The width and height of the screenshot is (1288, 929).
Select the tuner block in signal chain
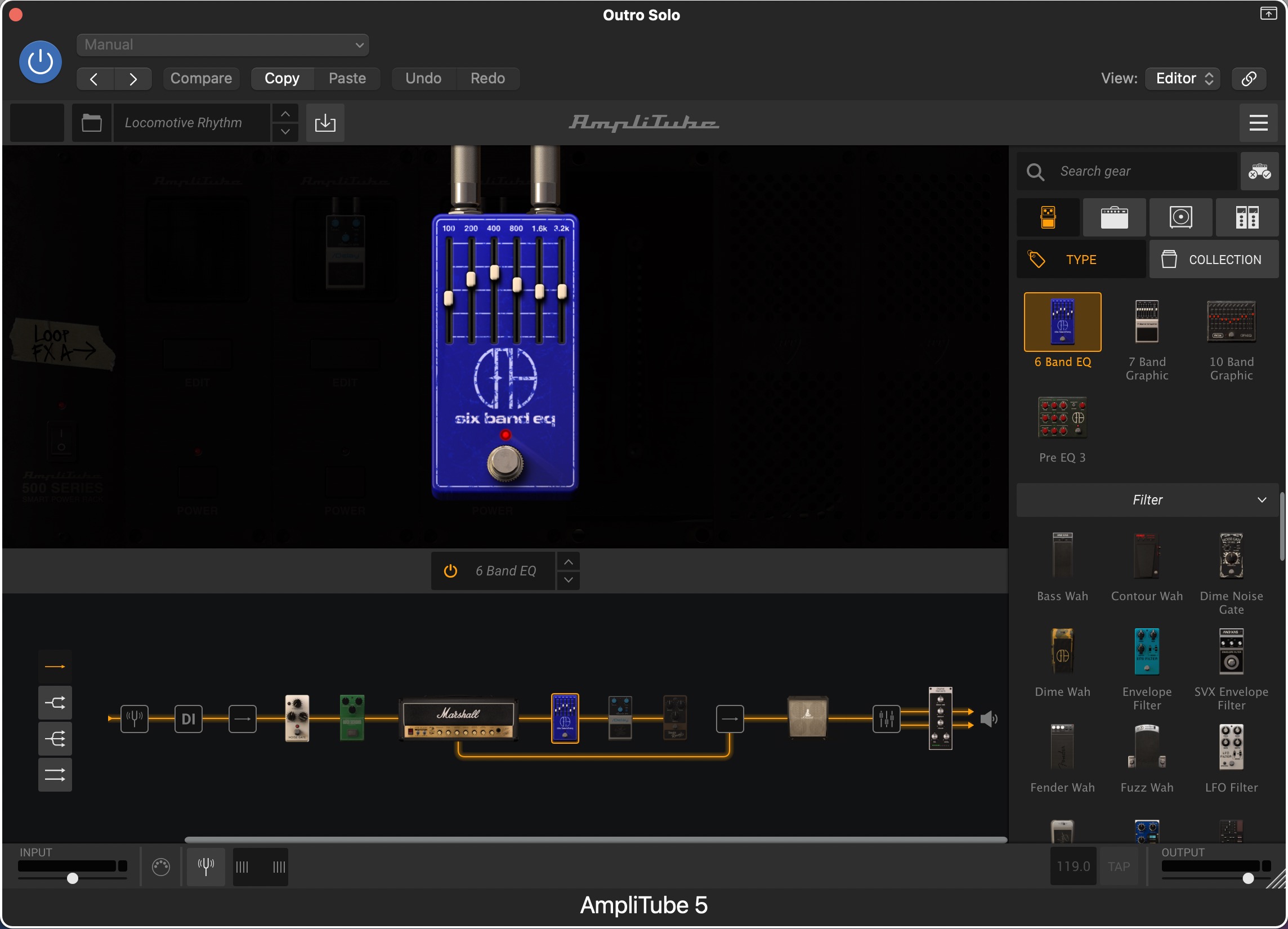135,719
